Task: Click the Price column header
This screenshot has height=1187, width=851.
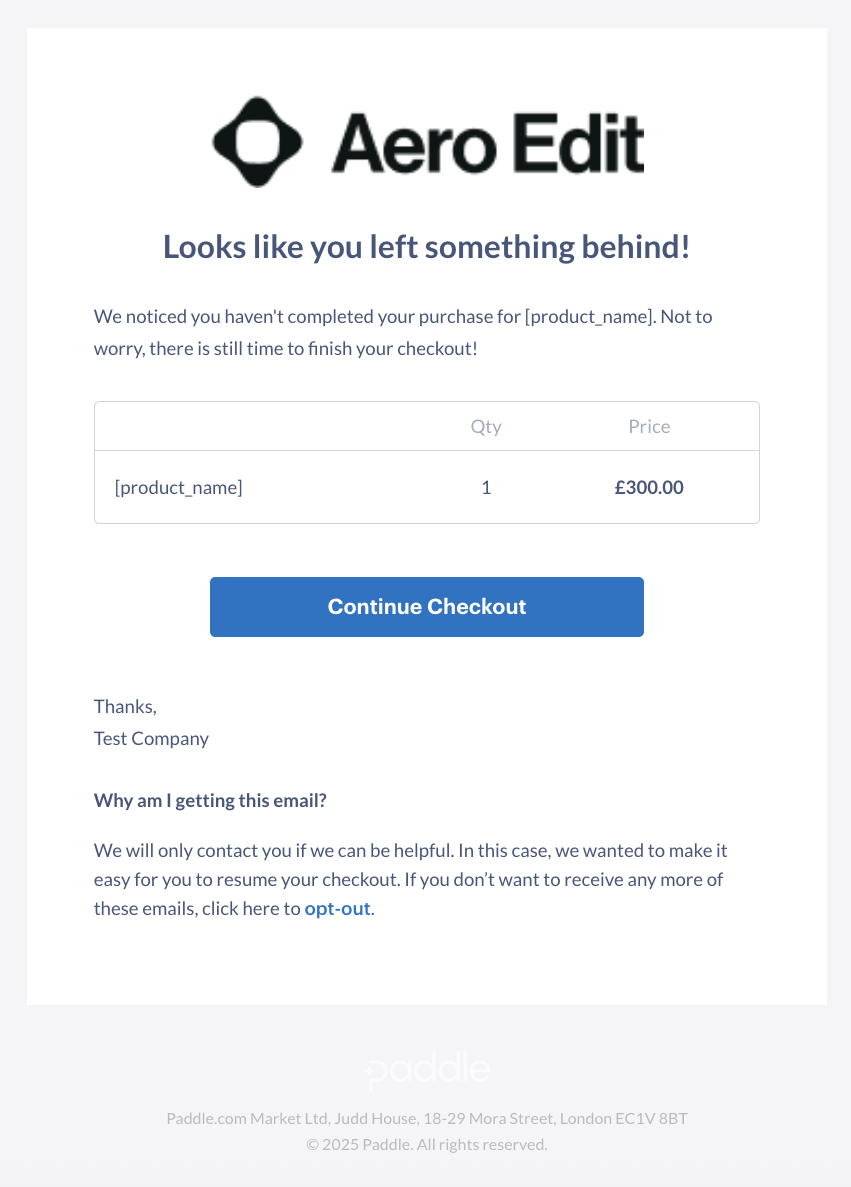Action: 649,426
